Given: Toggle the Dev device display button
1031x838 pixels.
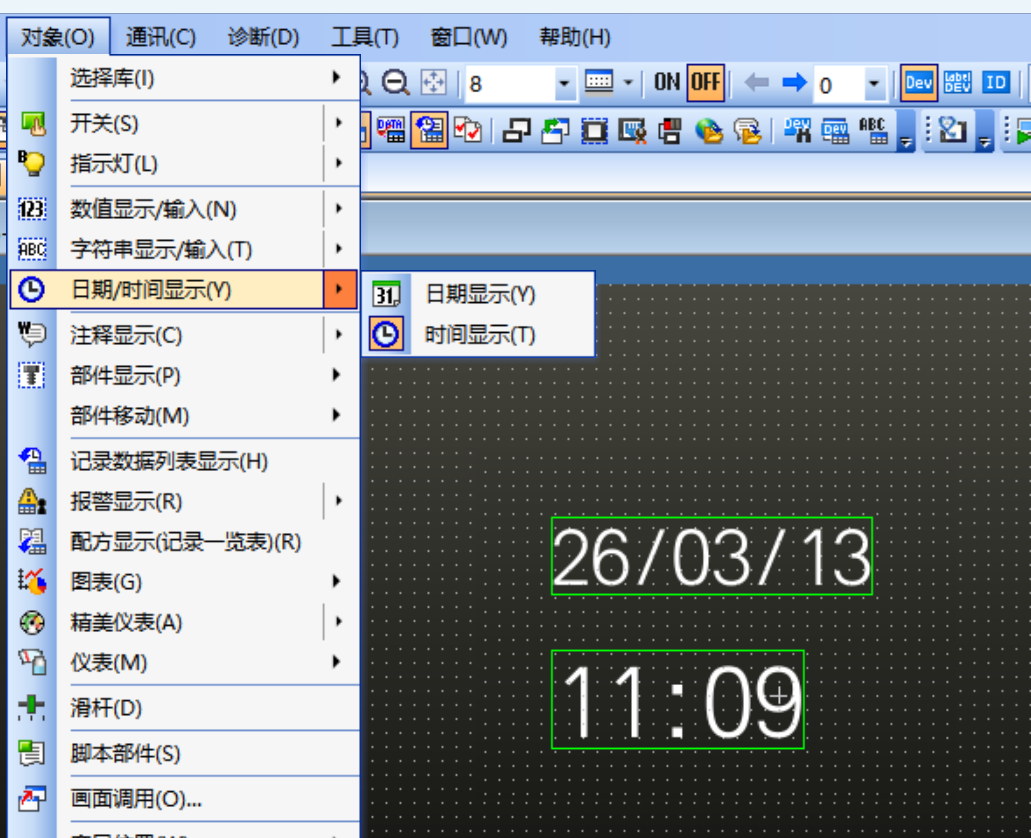Looking at the screenshot, I should tap(918, 83).
